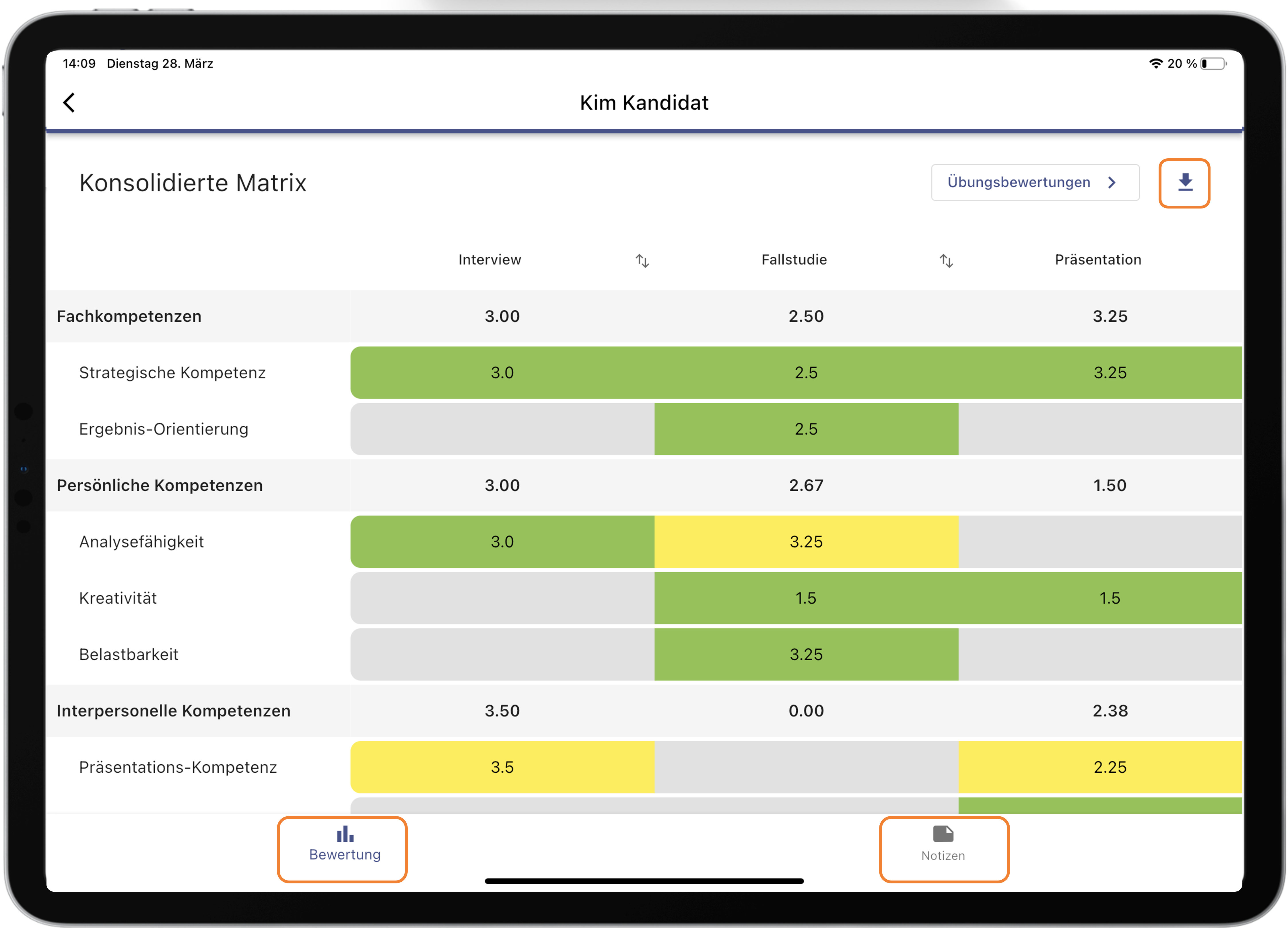
Task: Select the Fallstudie column header
Action: tap(794, 259)
